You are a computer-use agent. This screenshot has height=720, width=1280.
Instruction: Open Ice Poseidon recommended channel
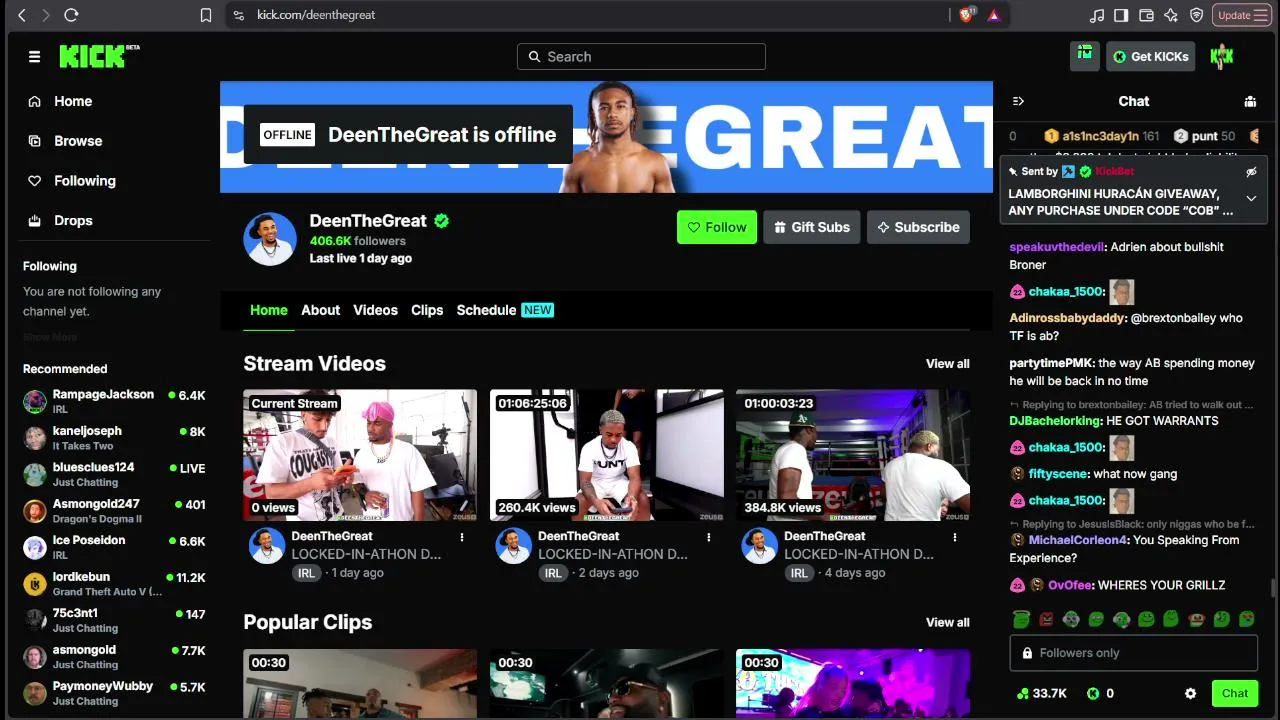114,548
